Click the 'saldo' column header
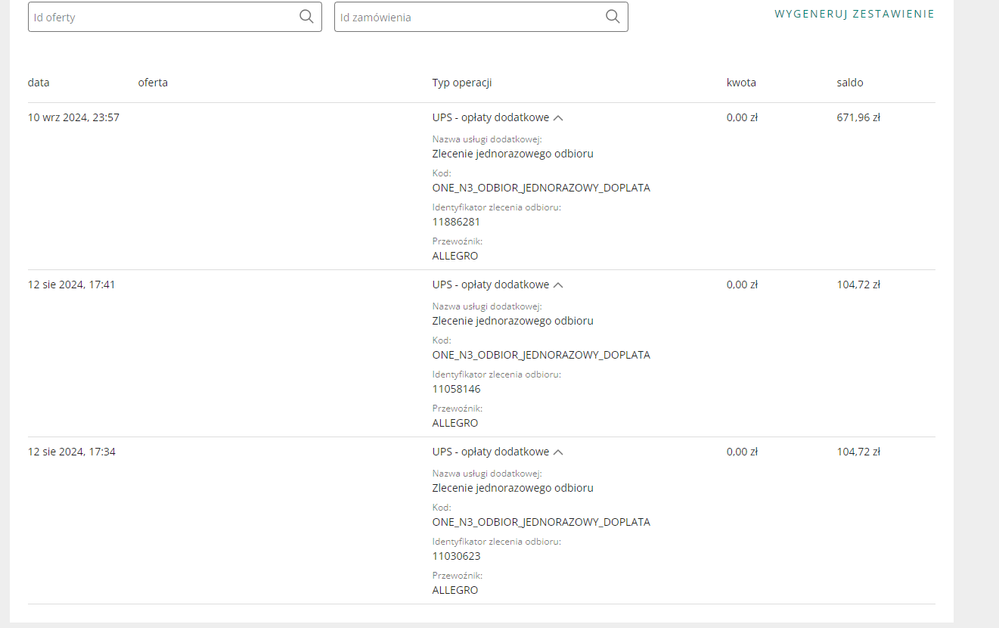The image size is (999, 628). (x=850, y=83)
